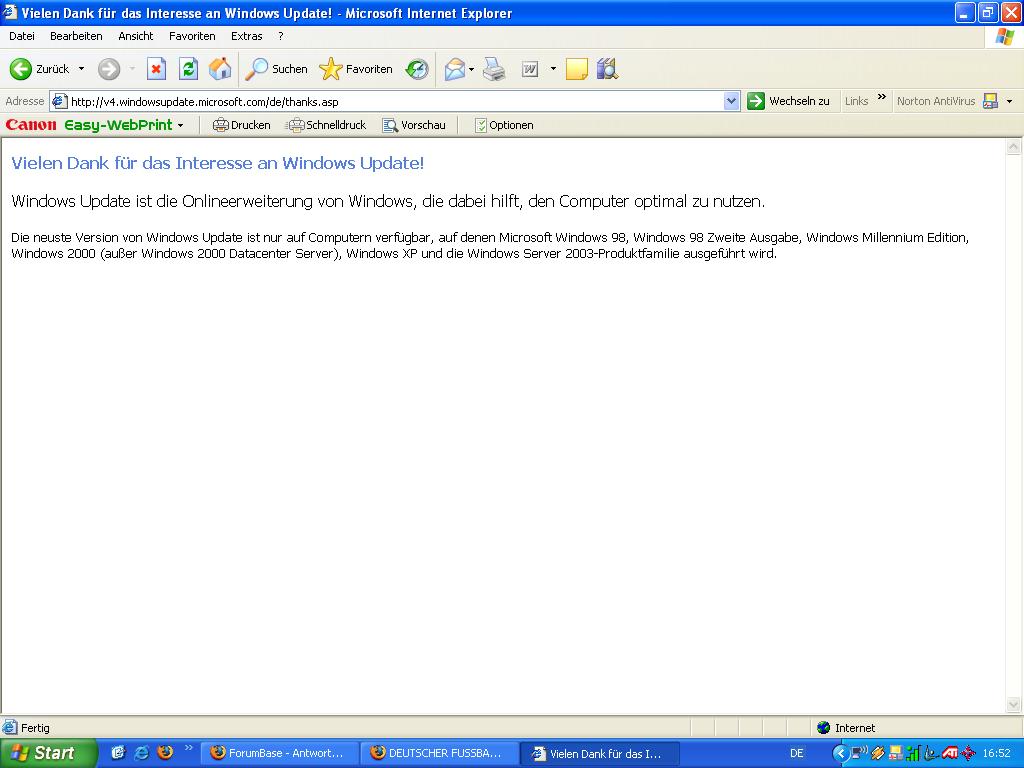This screenshot has height=768, width=1024.
Task: Click Schnelldruck in Easy-WebPrint toolbar
Action: tap(327, 125)
